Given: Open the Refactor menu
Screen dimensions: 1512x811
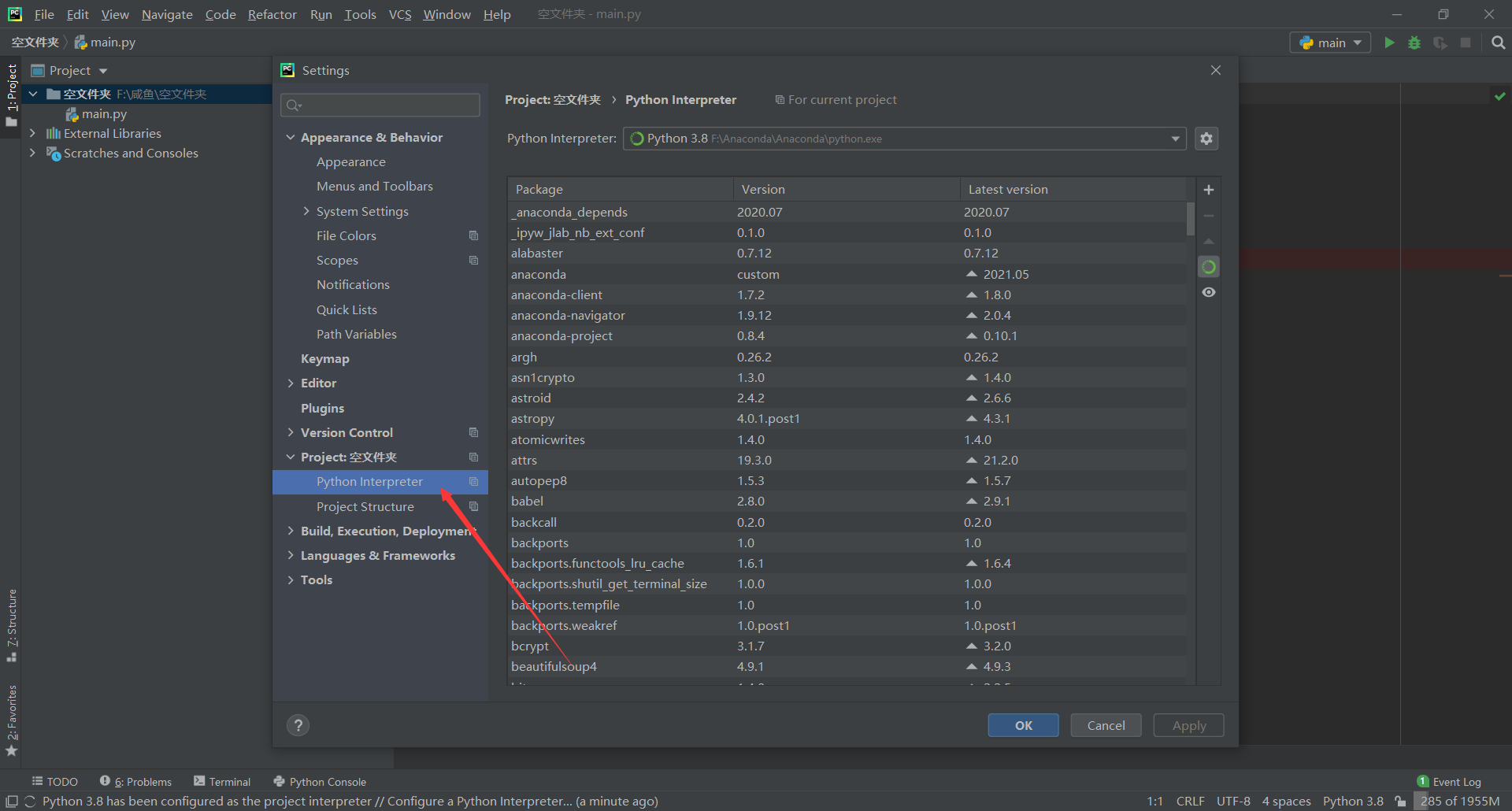Looking at the screenshot, I should click(x=272, y=14).
